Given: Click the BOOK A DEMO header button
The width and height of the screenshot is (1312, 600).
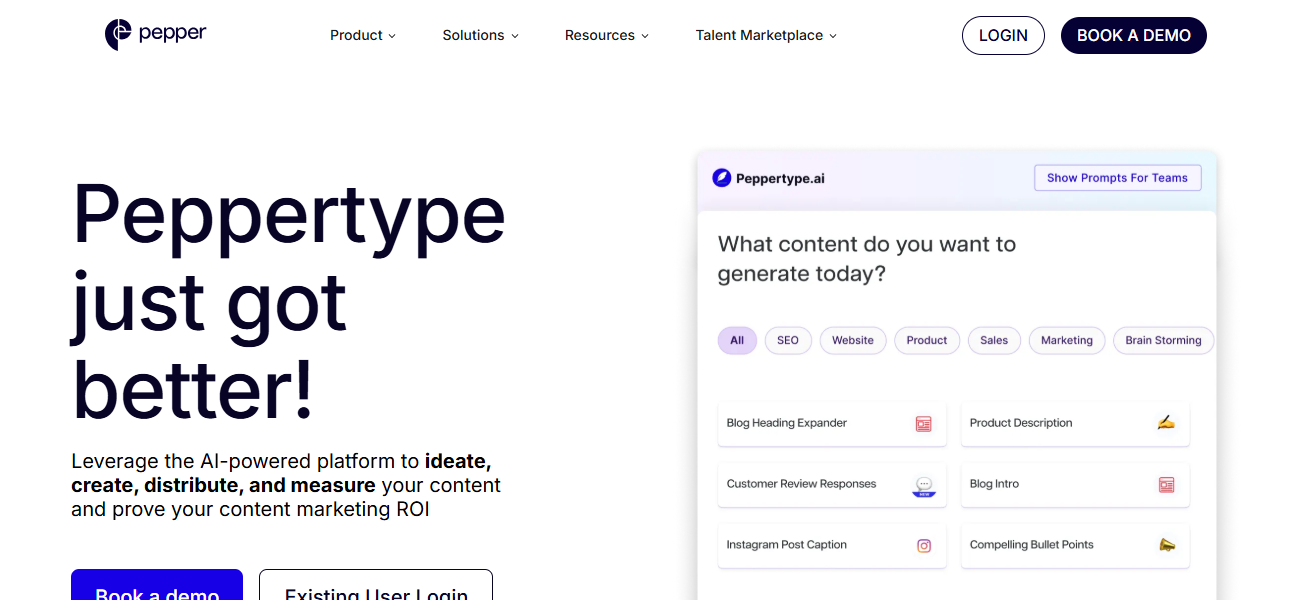Looking at the screenshot, I should [1134, 35].
